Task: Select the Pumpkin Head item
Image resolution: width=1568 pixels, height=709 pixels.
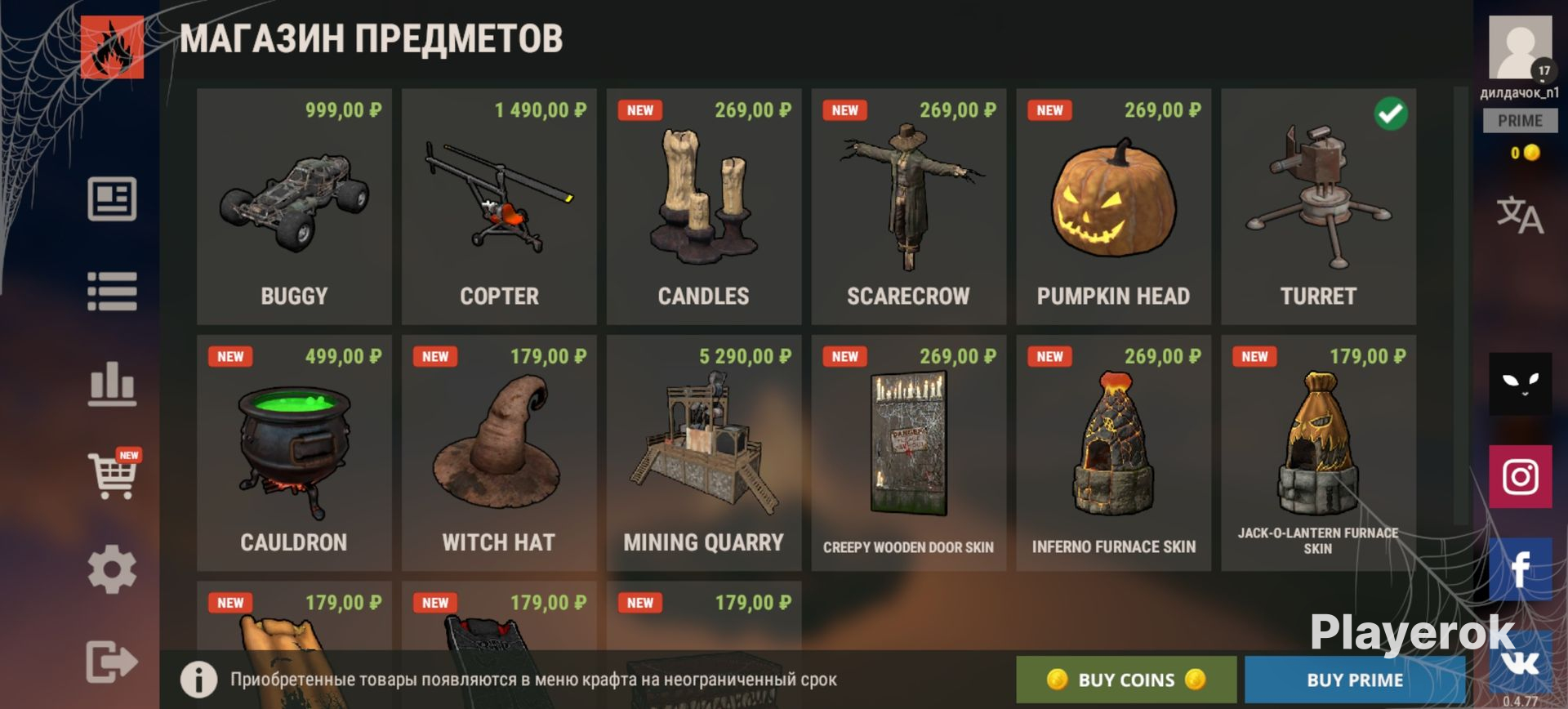Action: [1114, 207]
